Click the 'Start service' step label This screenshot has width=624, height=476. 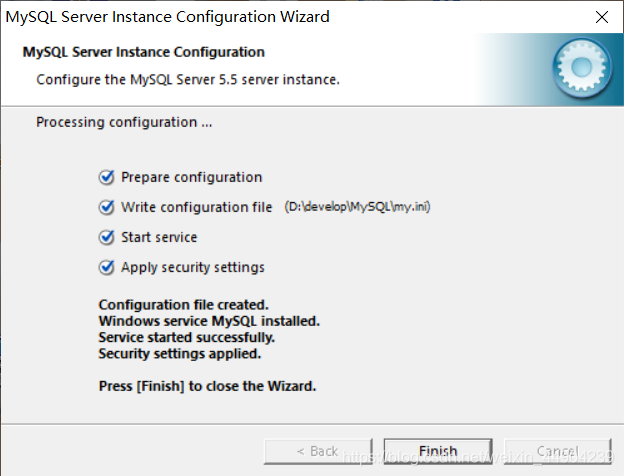click(x=159, y=237)
